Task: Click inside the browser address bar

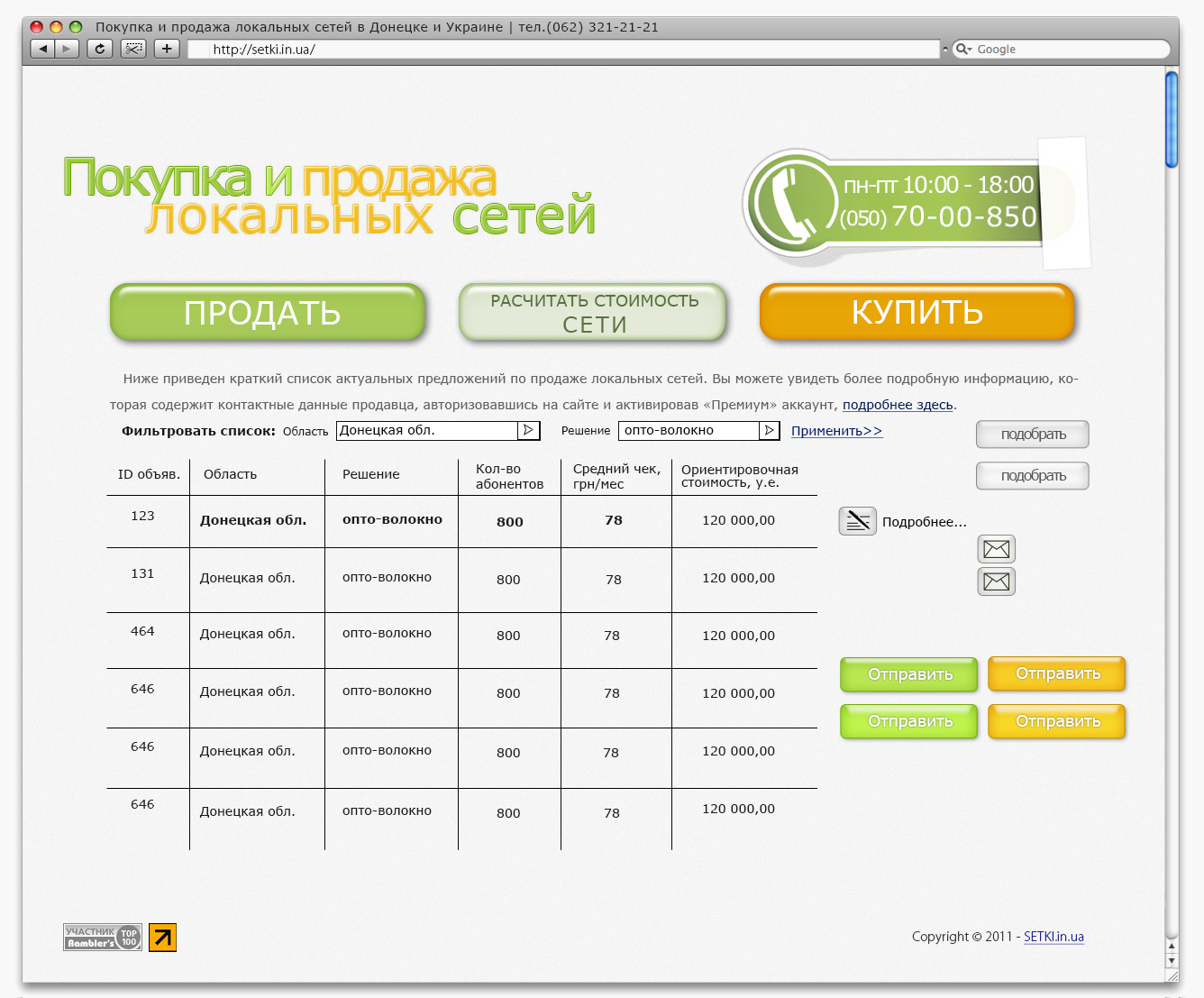Action: coord(559,49)
